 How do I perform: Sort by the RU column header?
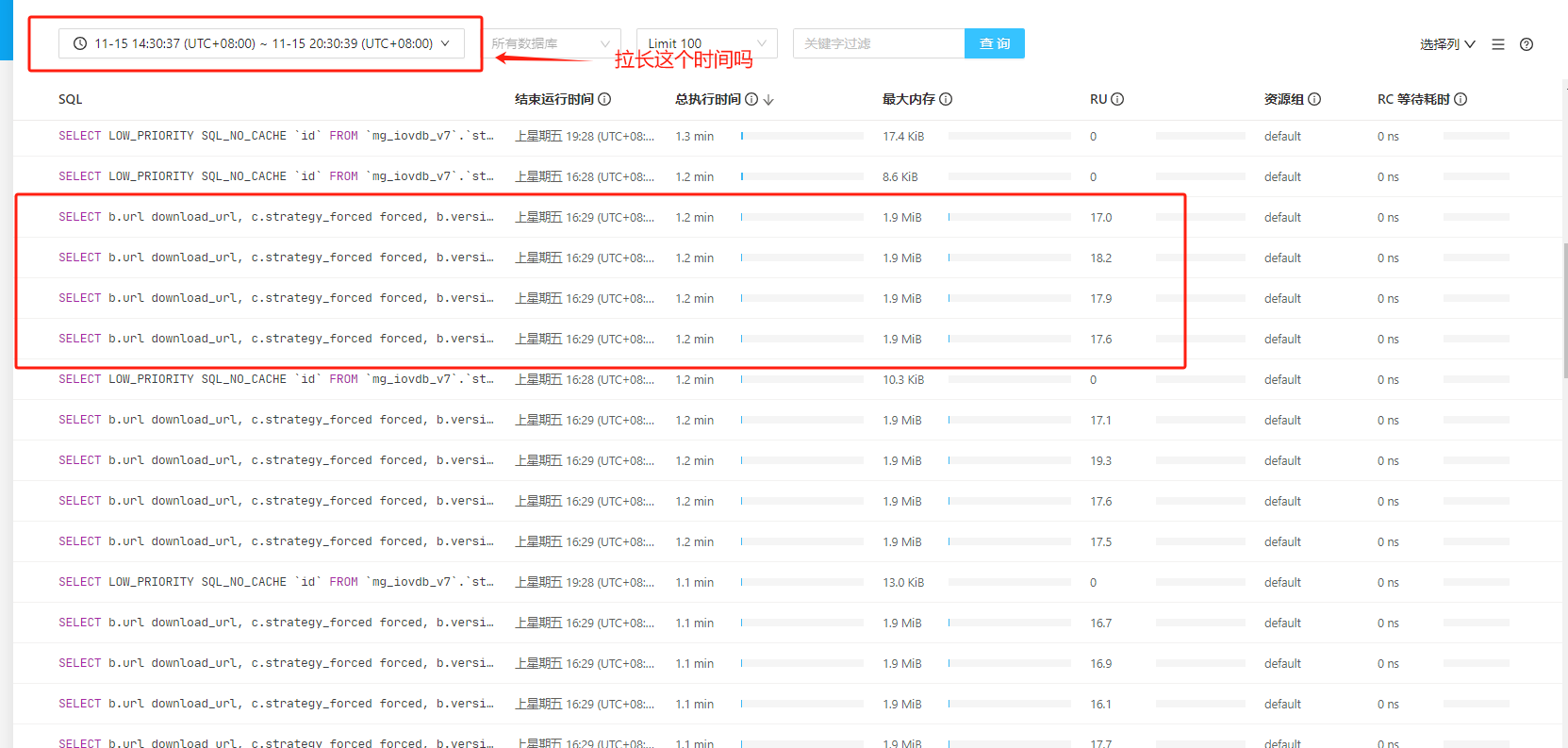point(1098,99)
